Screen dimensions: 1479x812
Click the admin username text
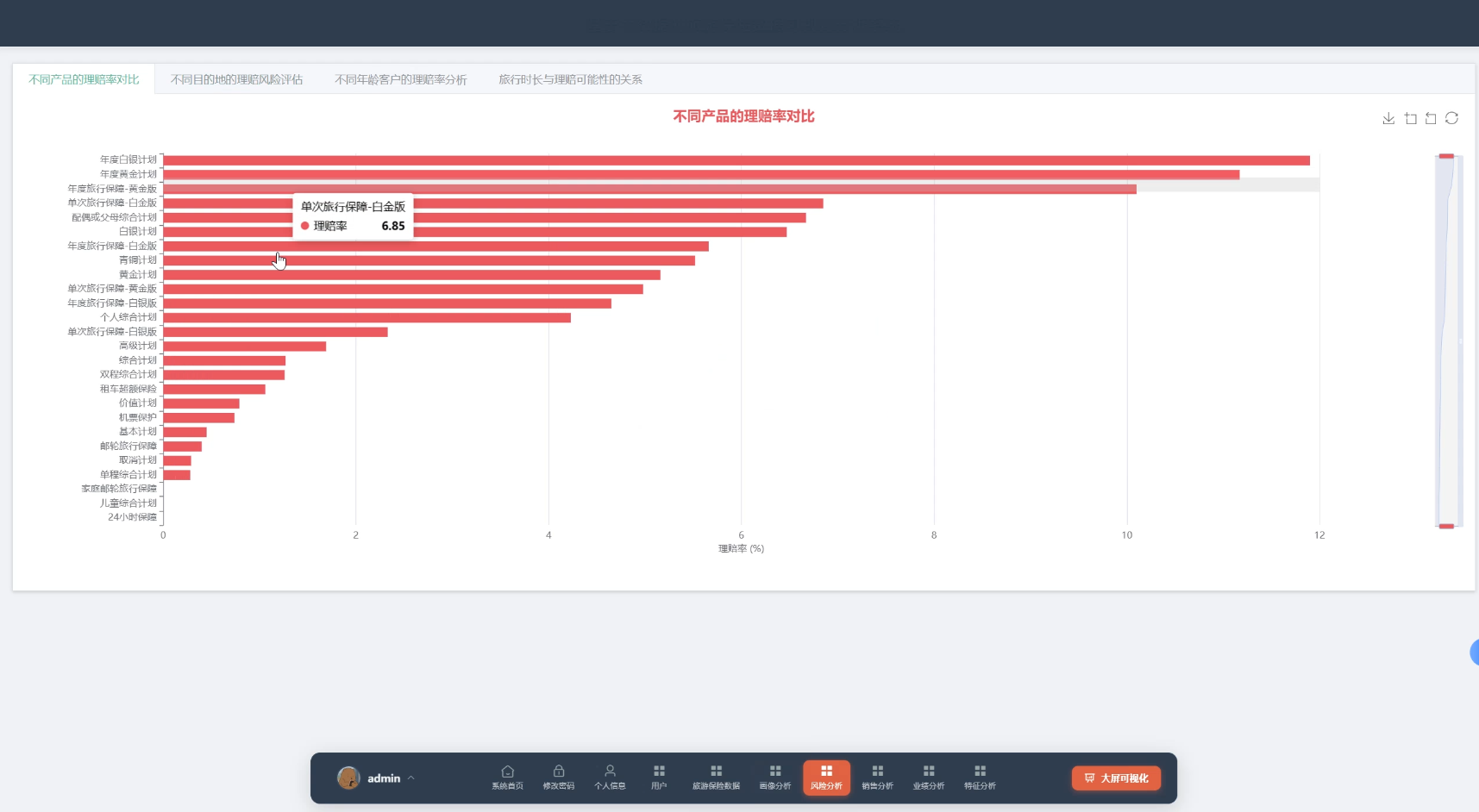pyautogui.click(x=384, y=778)
